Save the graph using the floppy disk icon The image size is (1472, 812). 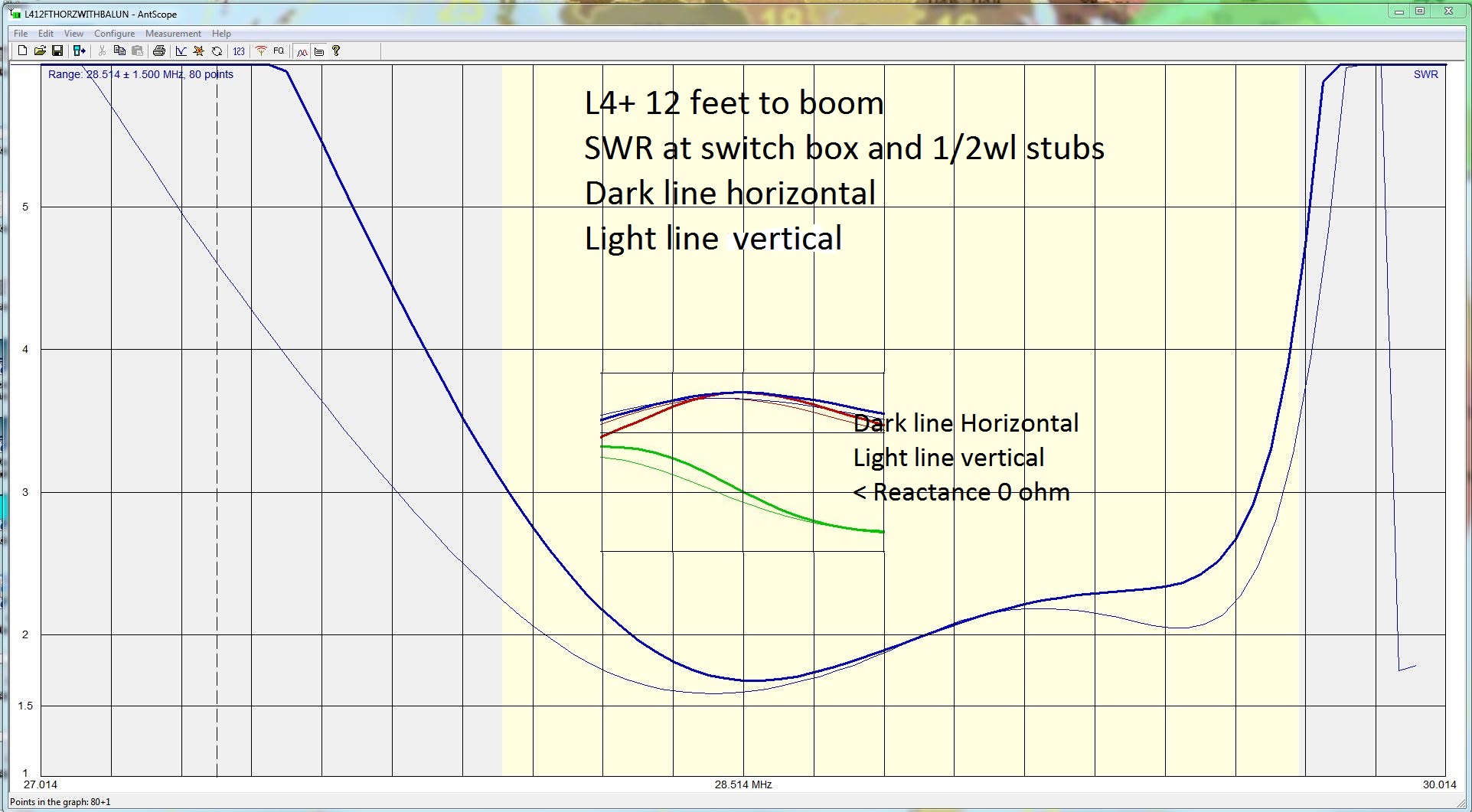tap(57, 51)
